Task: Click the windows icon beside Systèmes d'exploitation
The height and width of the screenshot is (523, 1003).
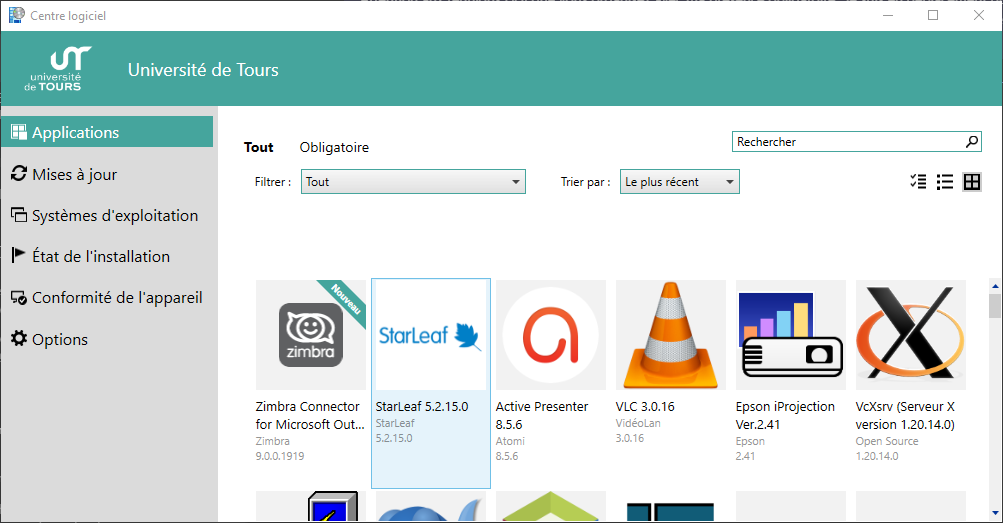Action: [19, 215]
